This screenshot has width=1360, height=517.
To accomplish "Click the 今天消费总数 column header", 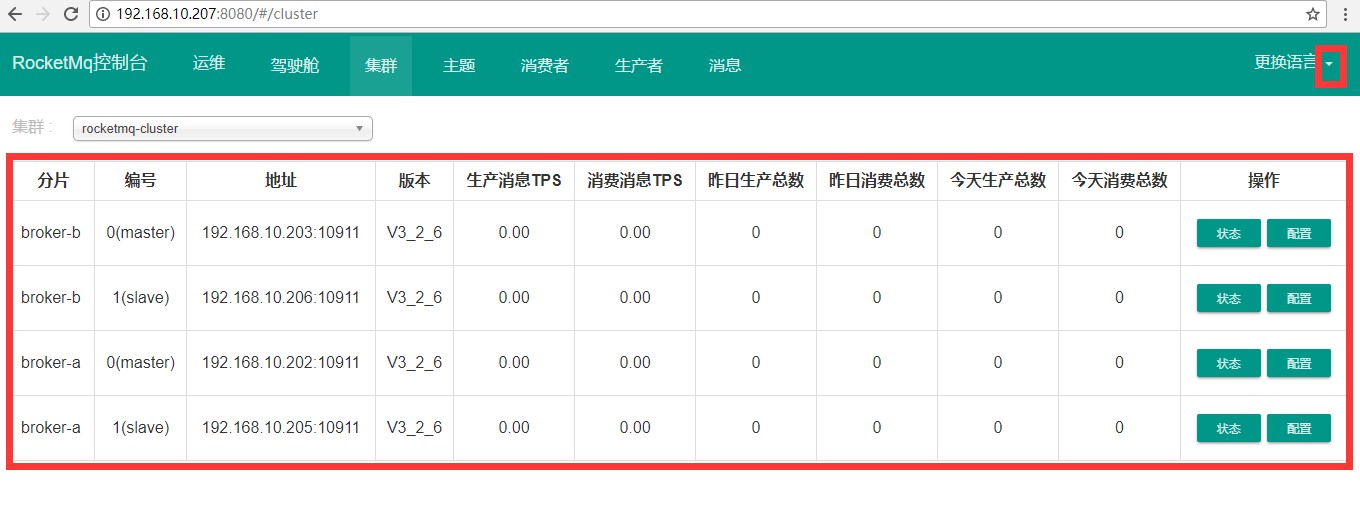I will (x=1119, y=181).
